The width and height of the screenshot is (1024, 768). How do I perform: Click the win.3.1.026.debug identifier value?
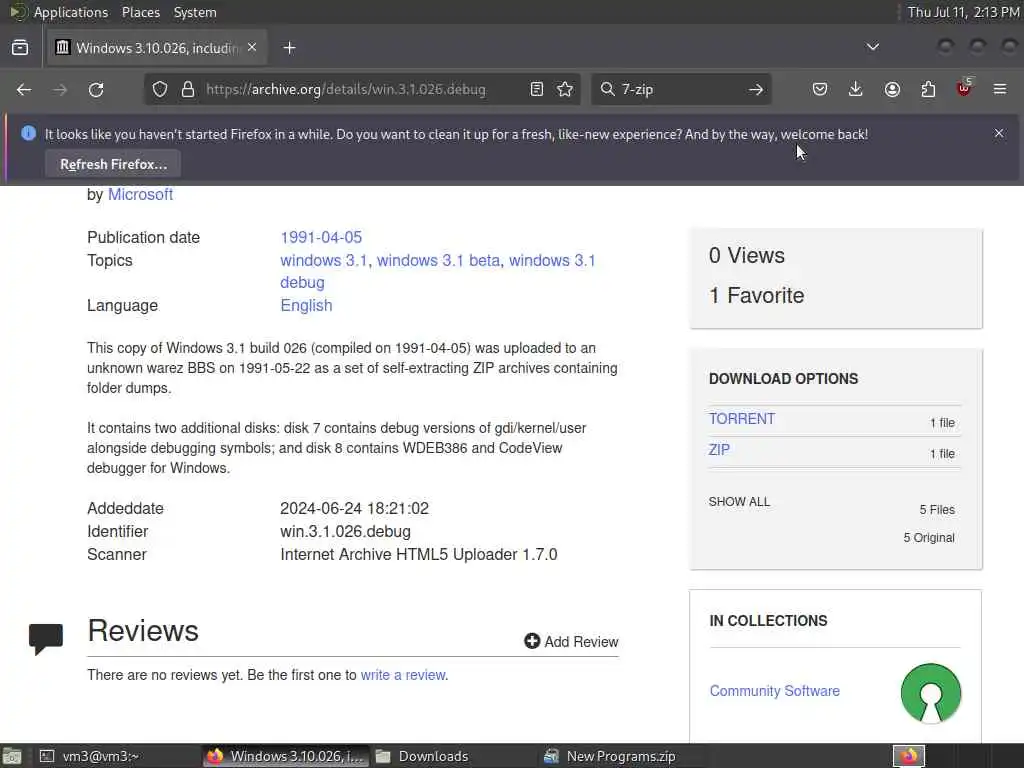345,532
